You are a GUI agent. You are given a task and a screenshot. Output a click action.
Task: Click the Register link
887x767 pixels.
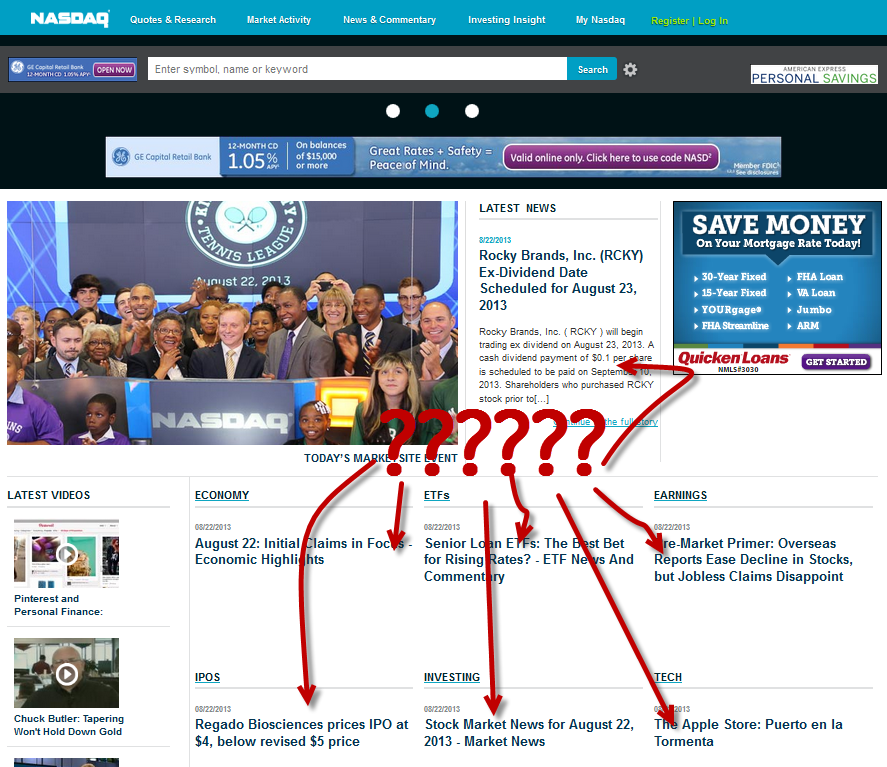pos(670,21)
